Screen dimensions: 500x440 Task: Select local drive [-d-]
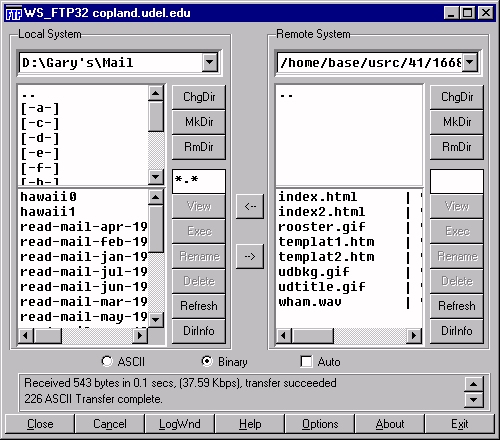point(40,138)
